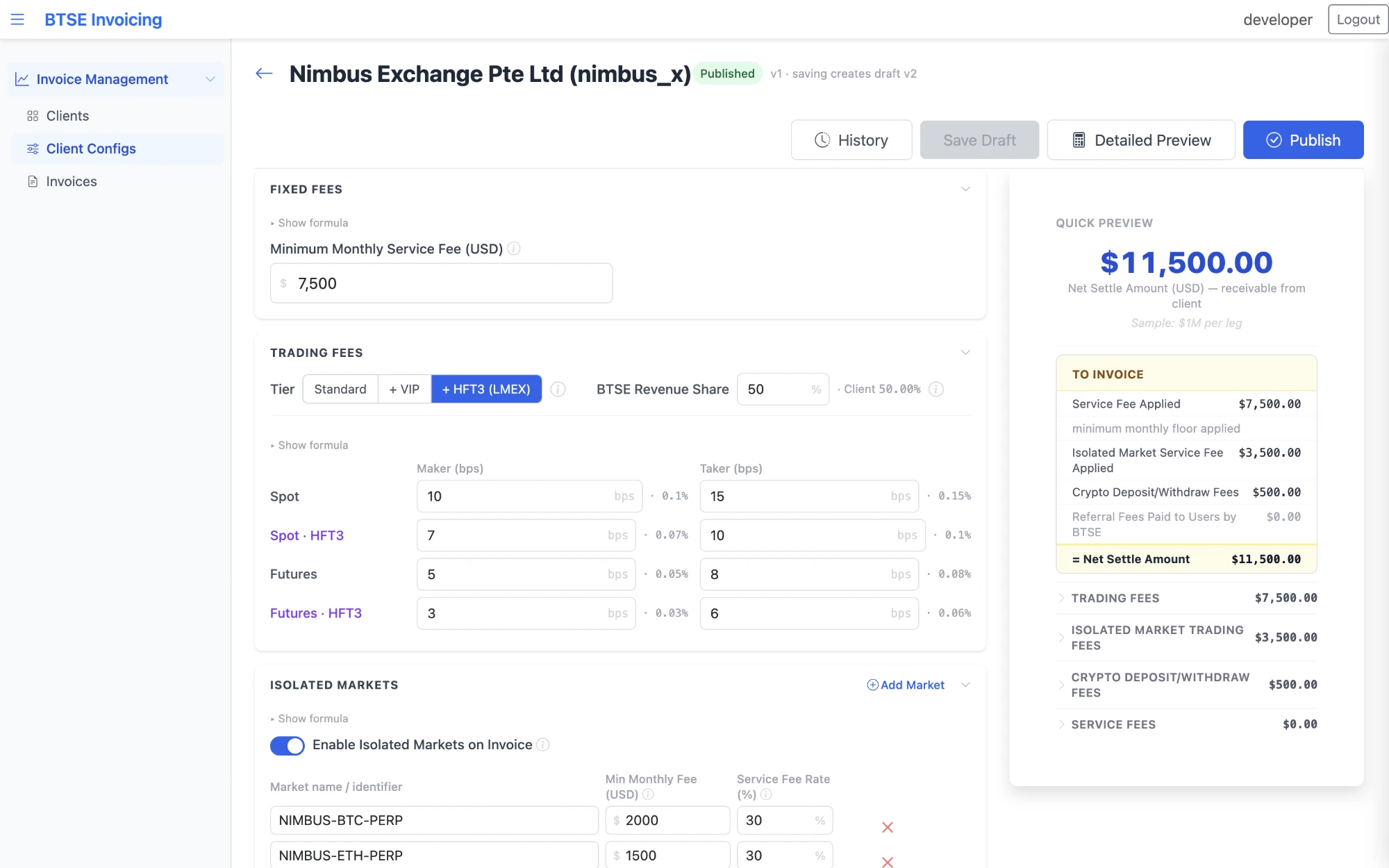The height and width of the screenshot is (868, 1389).
Task: Edit NIMBUS-BTC-PERP min monthly fee field
Action: 667,820
